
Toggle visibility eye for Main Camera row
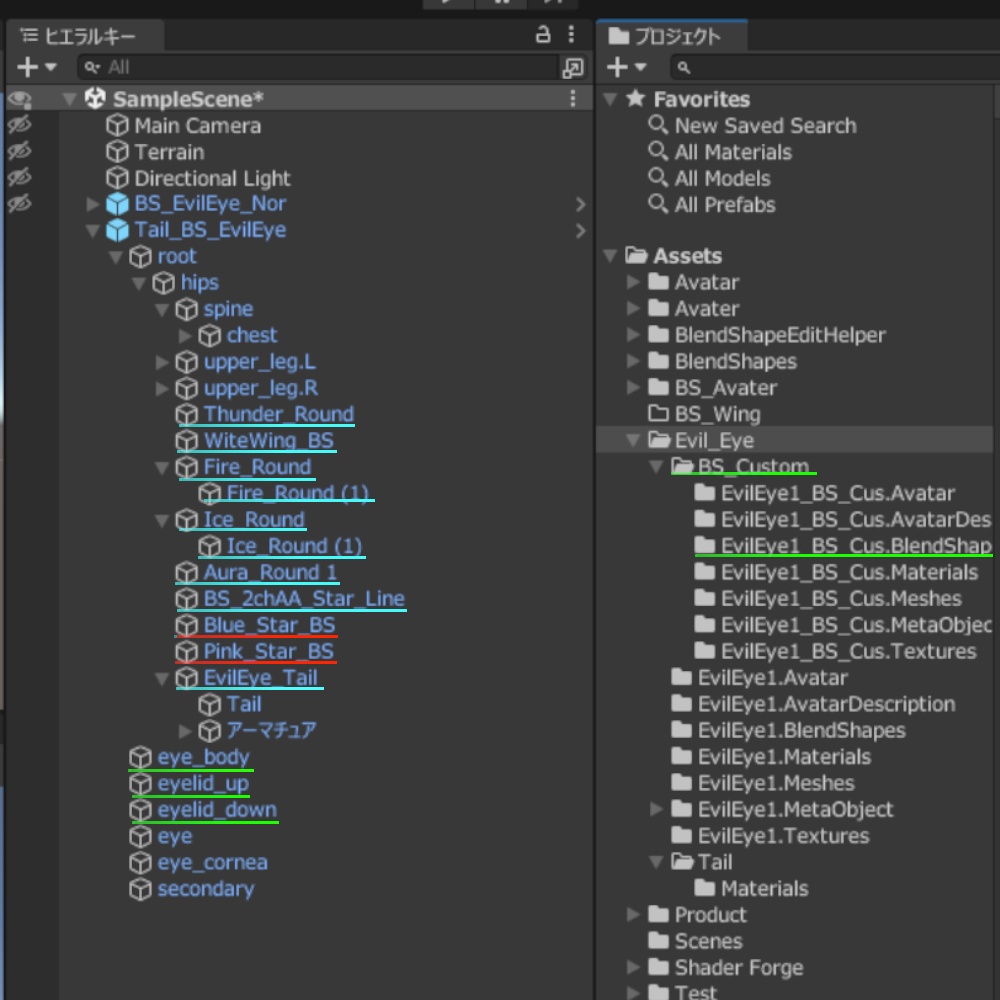[x=19, y=124]
